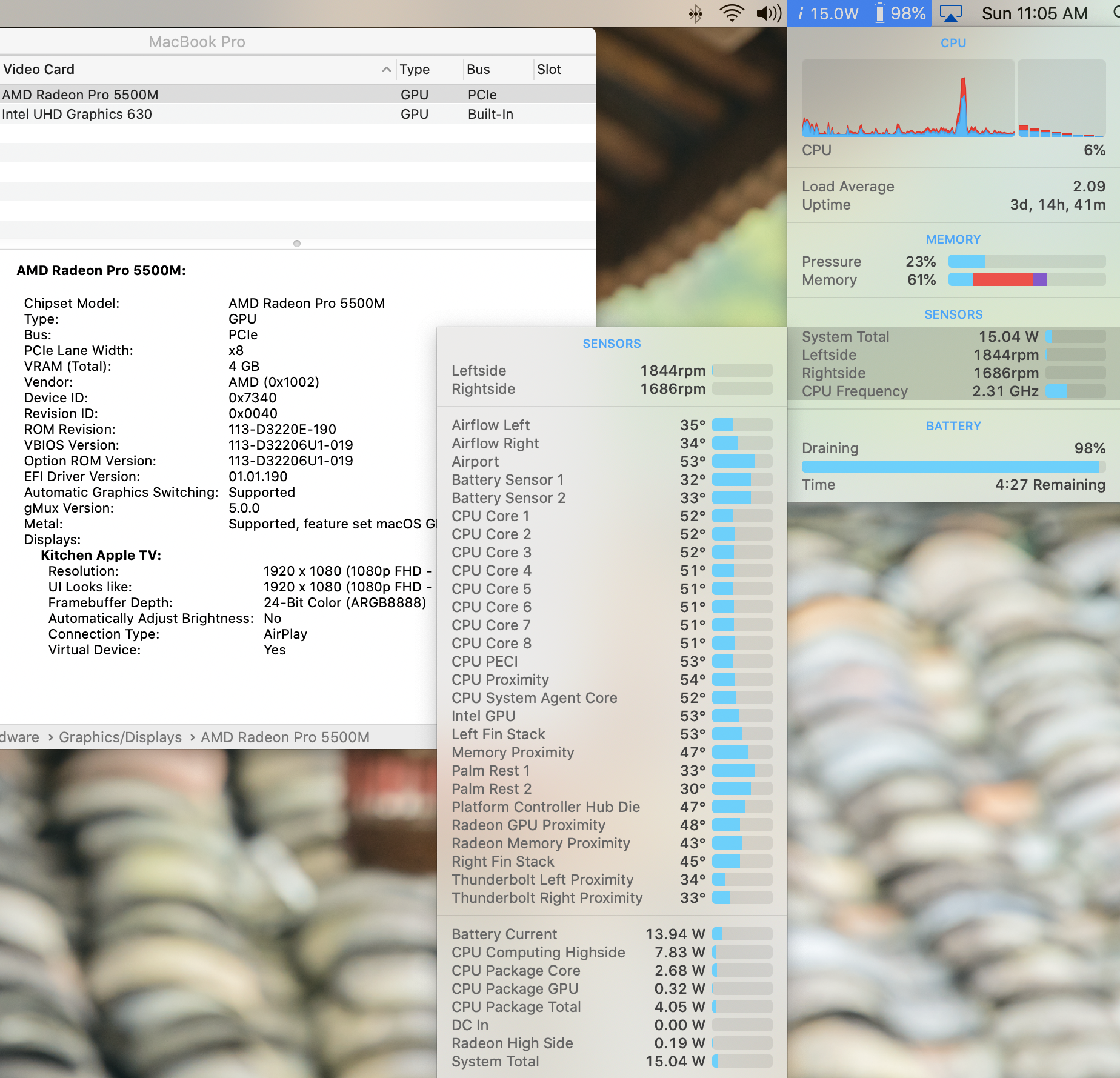The width and height of the screenshot is (1120, 1078).
Task: Click the Airflow Left 35° sensor
Action: pyautogui.click(x=612, y=425)
